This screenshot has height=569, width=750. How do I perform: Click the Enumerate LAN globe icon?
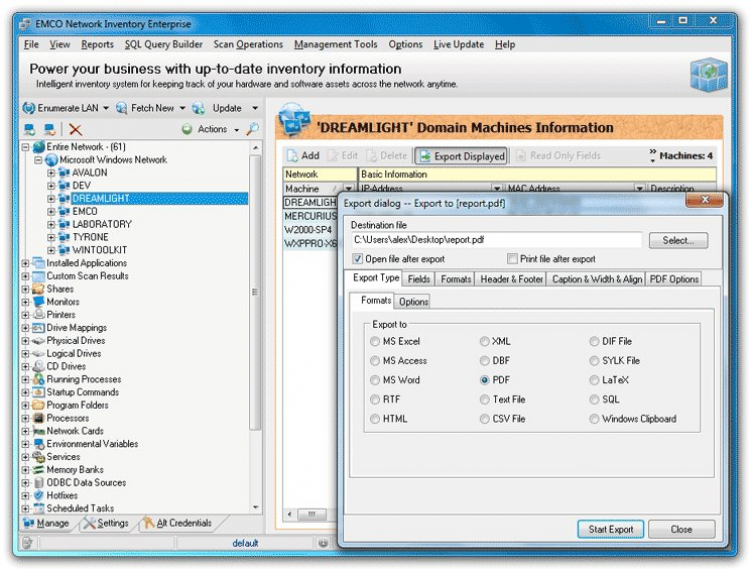click(x=29, y=108)
